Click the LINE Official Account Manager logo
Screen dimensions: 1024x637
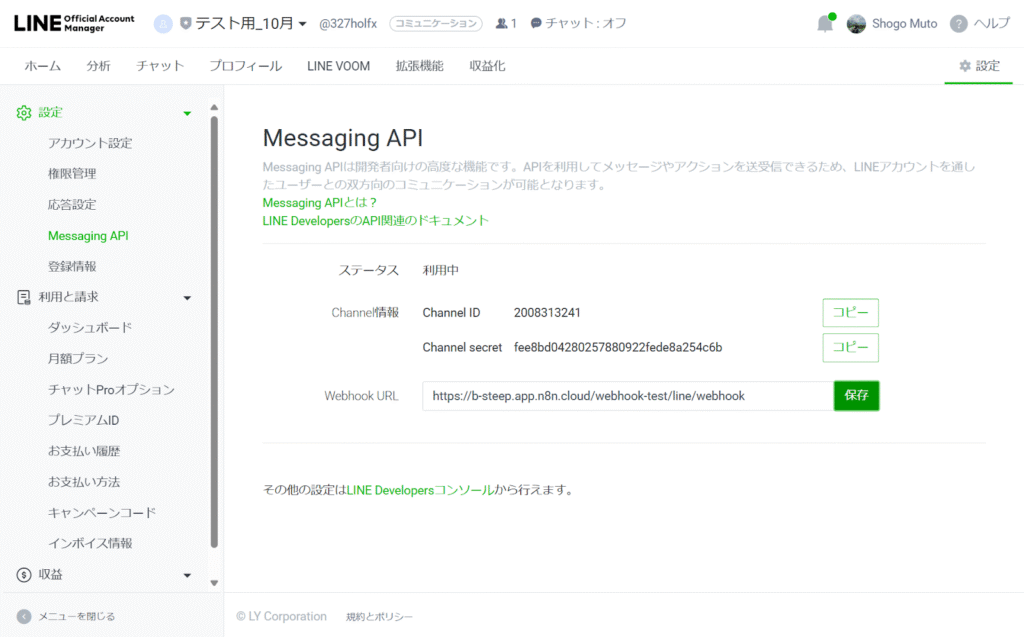[74, 23]
